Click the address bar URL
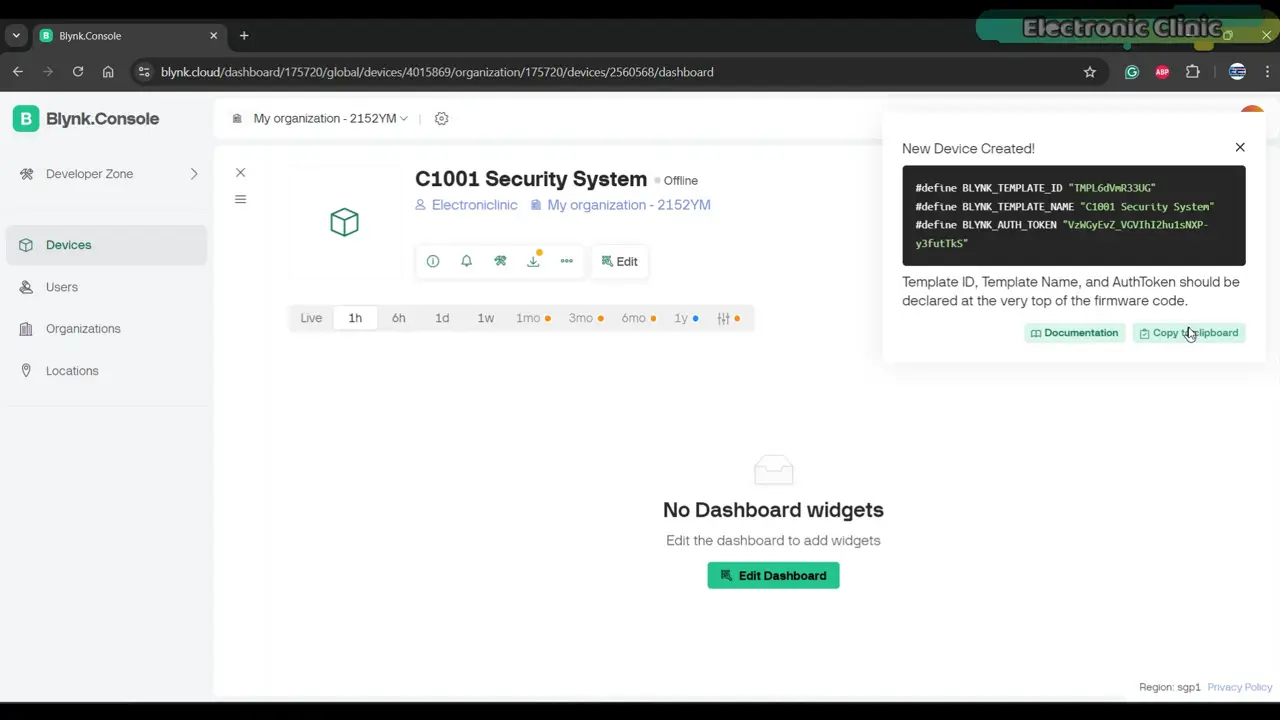This screenshot has height=720, width=1280. (437, 72)
